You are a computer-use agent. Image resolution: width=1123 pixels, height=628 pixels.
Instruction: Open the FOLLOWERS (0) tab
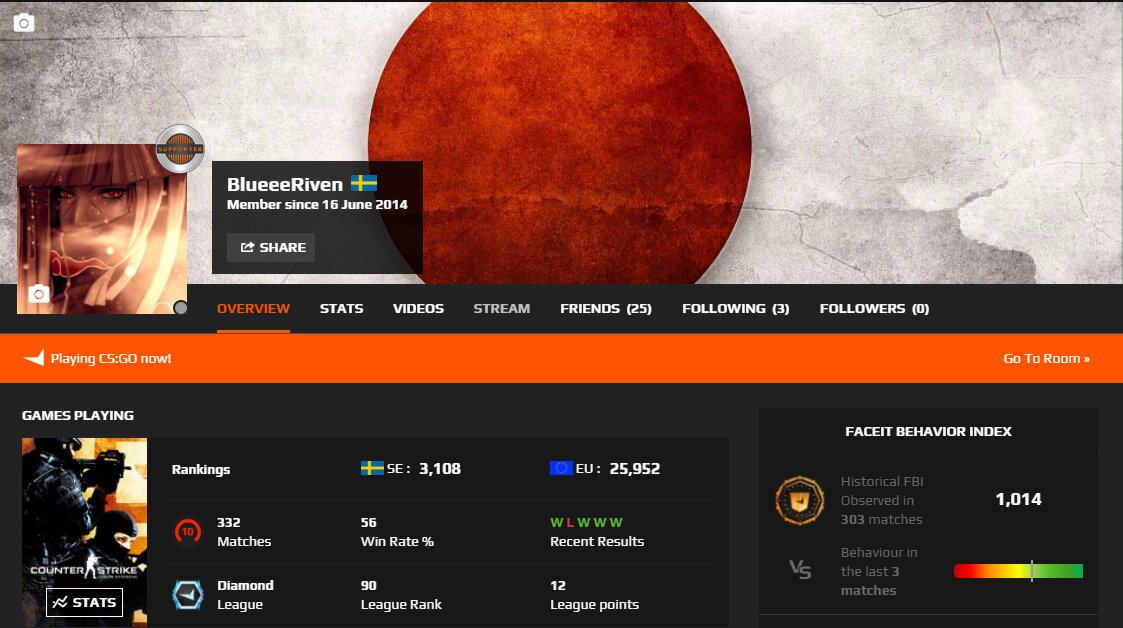tap(874, 309)
